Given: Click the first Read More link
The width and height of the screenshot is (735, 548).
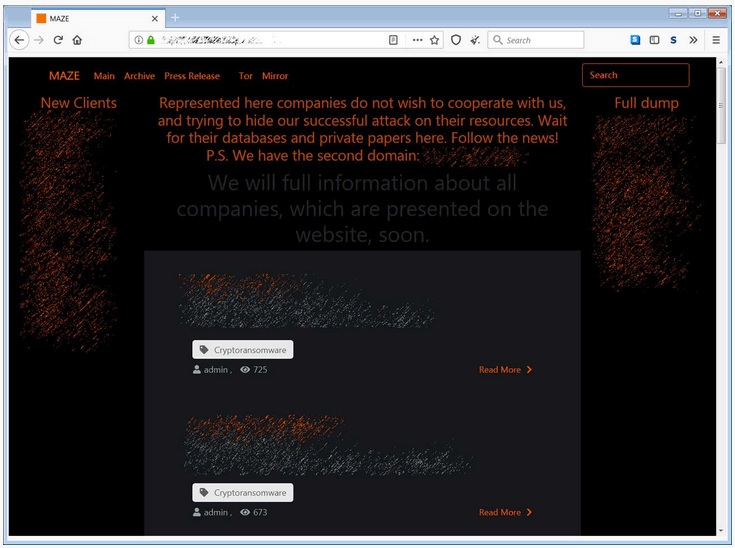Looking at the screenshot, I should point(505,370).
